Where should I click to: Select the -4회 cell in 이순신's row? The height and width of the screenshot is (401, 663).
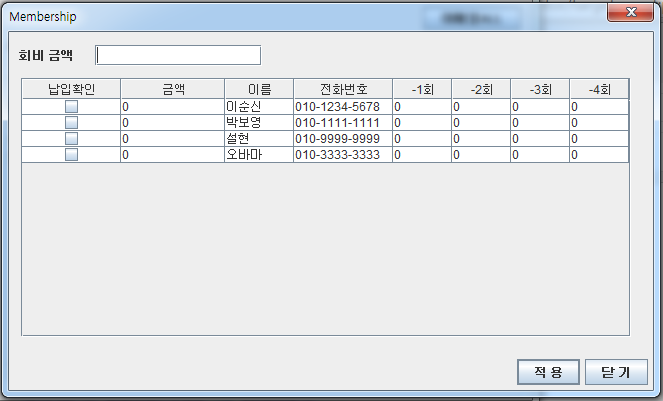tap(599, 107)
